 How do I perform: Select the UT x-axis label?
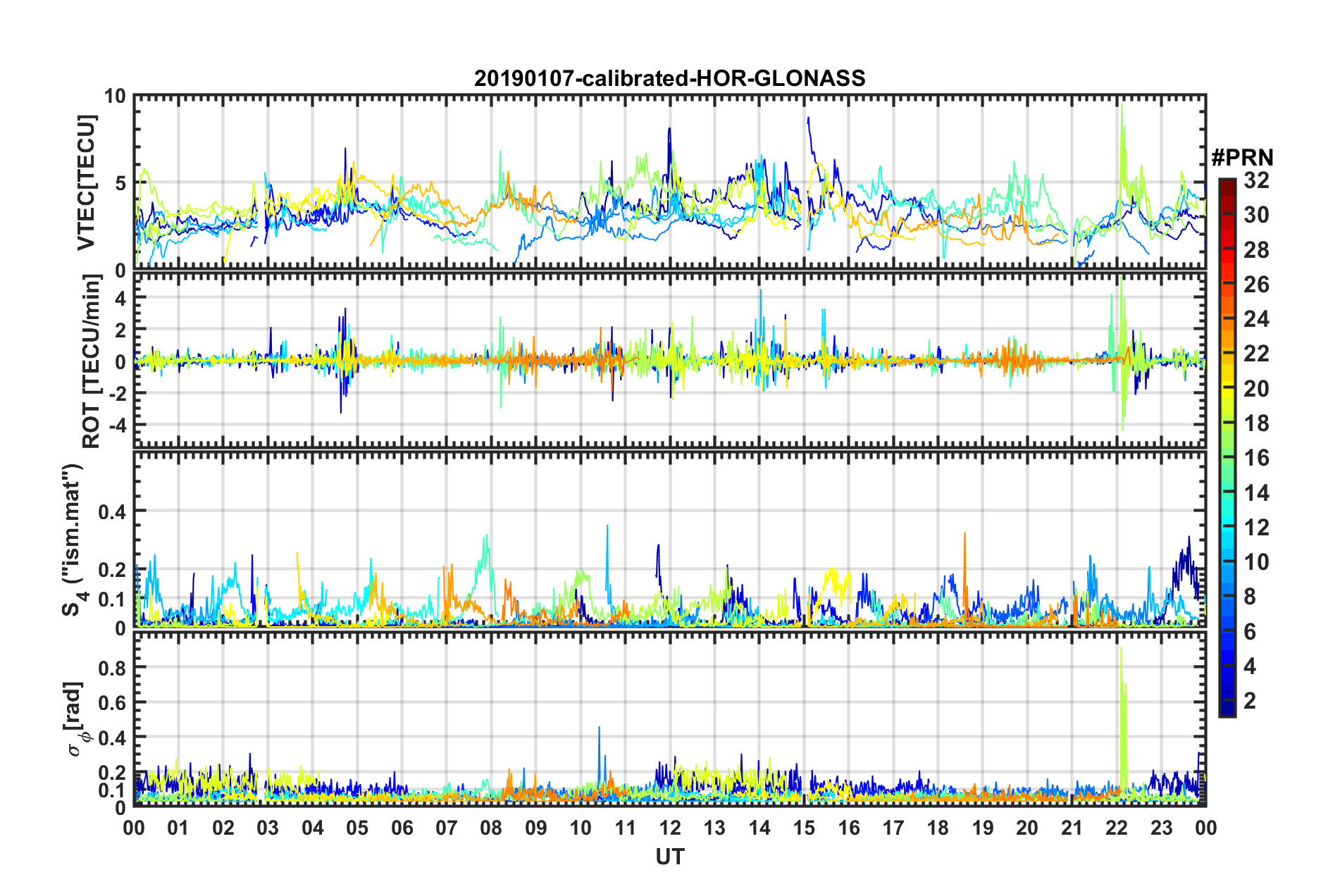coord(669,857)
